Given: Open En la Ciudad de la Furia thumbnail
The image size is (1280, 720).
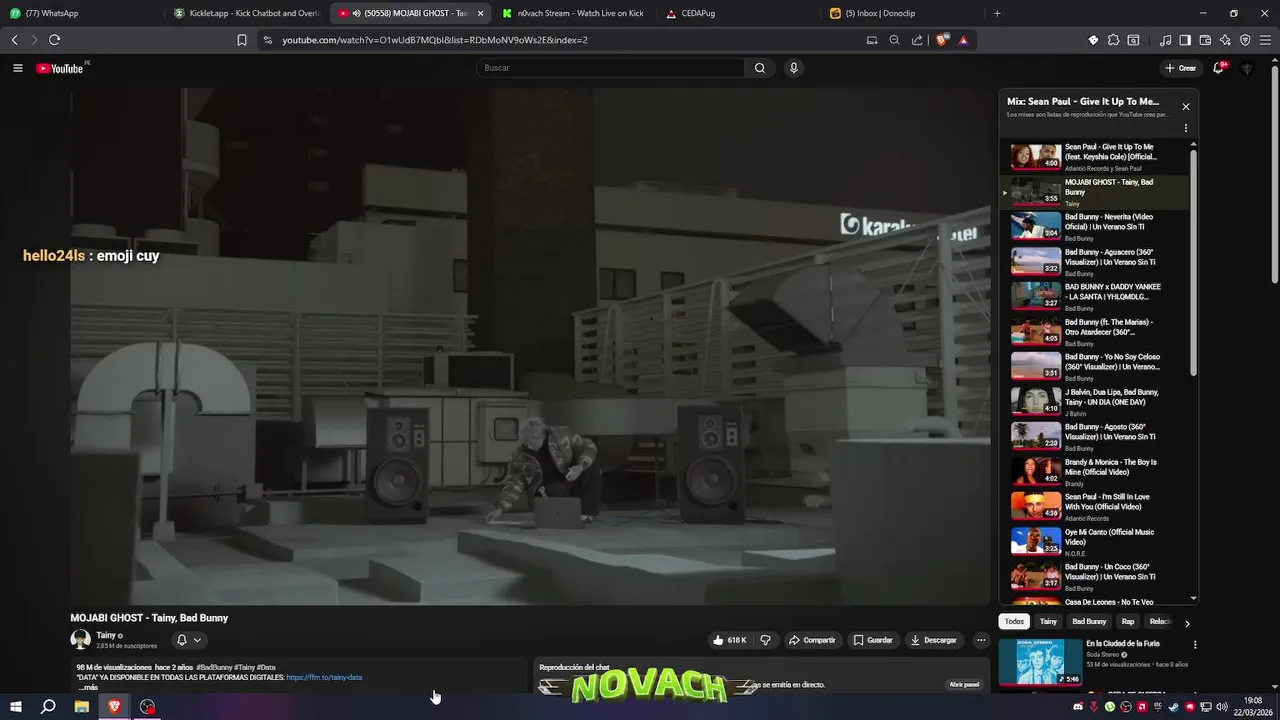Looking at the screenshot, I should (x=1041, y=661).
